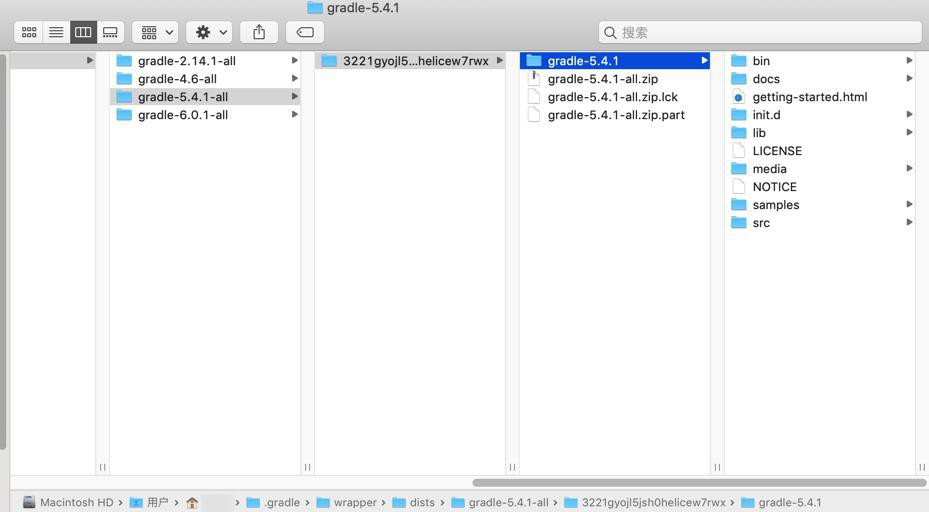The image size is (929, 512).
Task: Click the zip archive file icon
Action: pyautogui.click(x=534, y=78)
